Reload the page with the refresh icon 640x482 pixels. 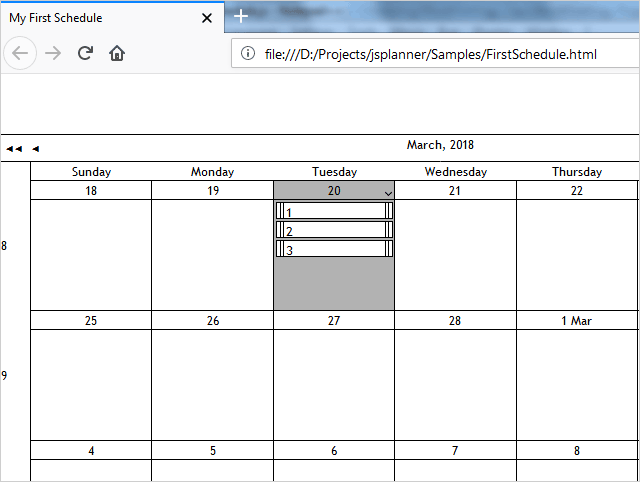pos(85,53)
